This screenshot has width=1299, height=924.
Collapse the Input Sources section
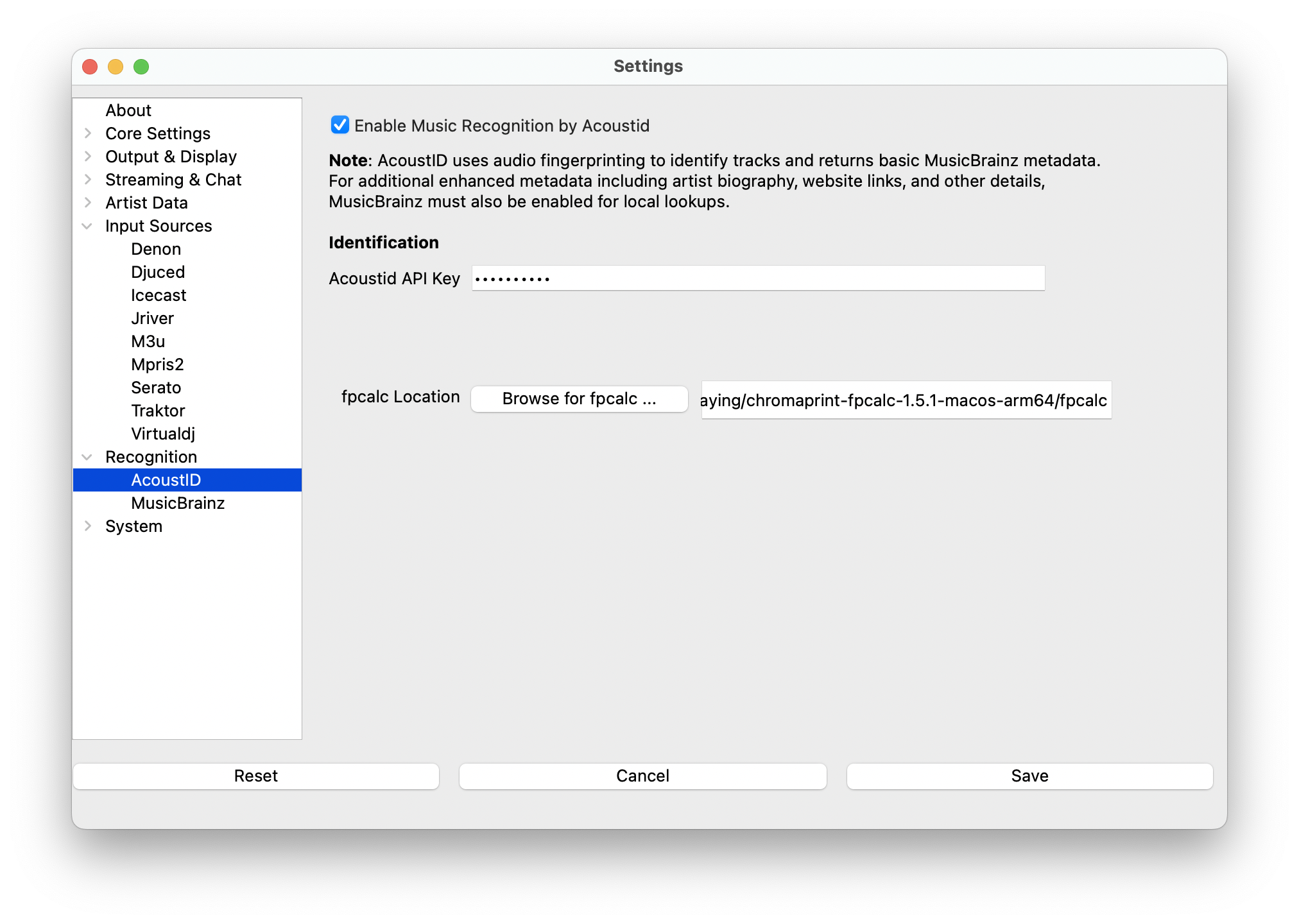(x=88, y=226)
